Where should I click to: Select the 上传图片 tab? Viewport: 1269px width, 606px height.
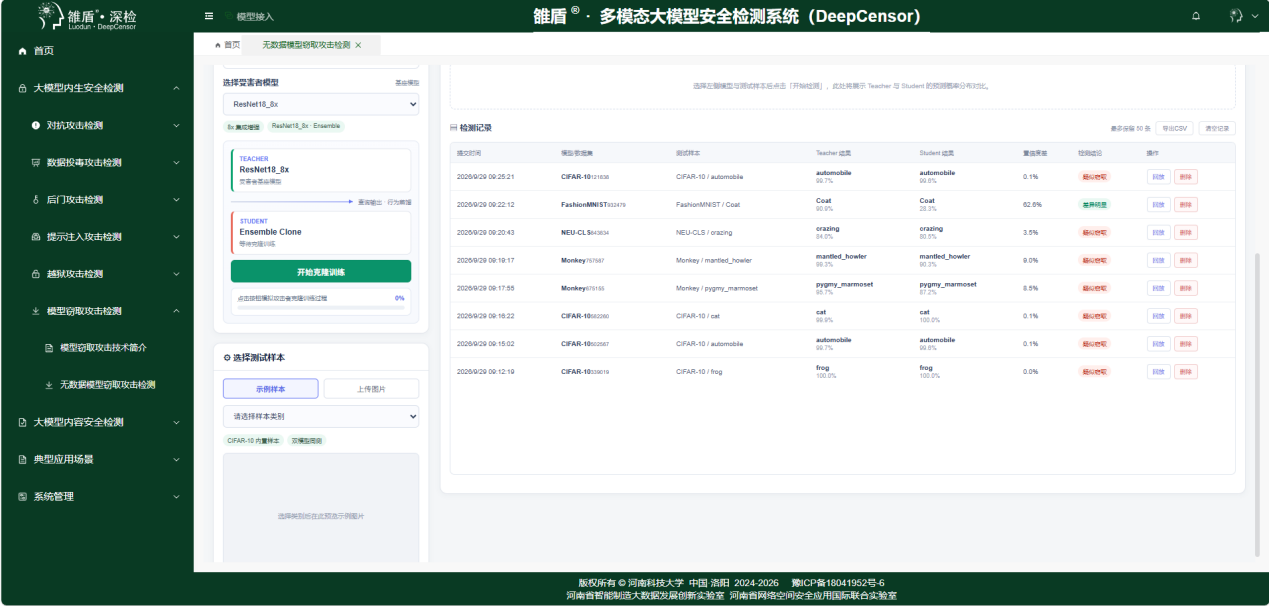[371, 388]
